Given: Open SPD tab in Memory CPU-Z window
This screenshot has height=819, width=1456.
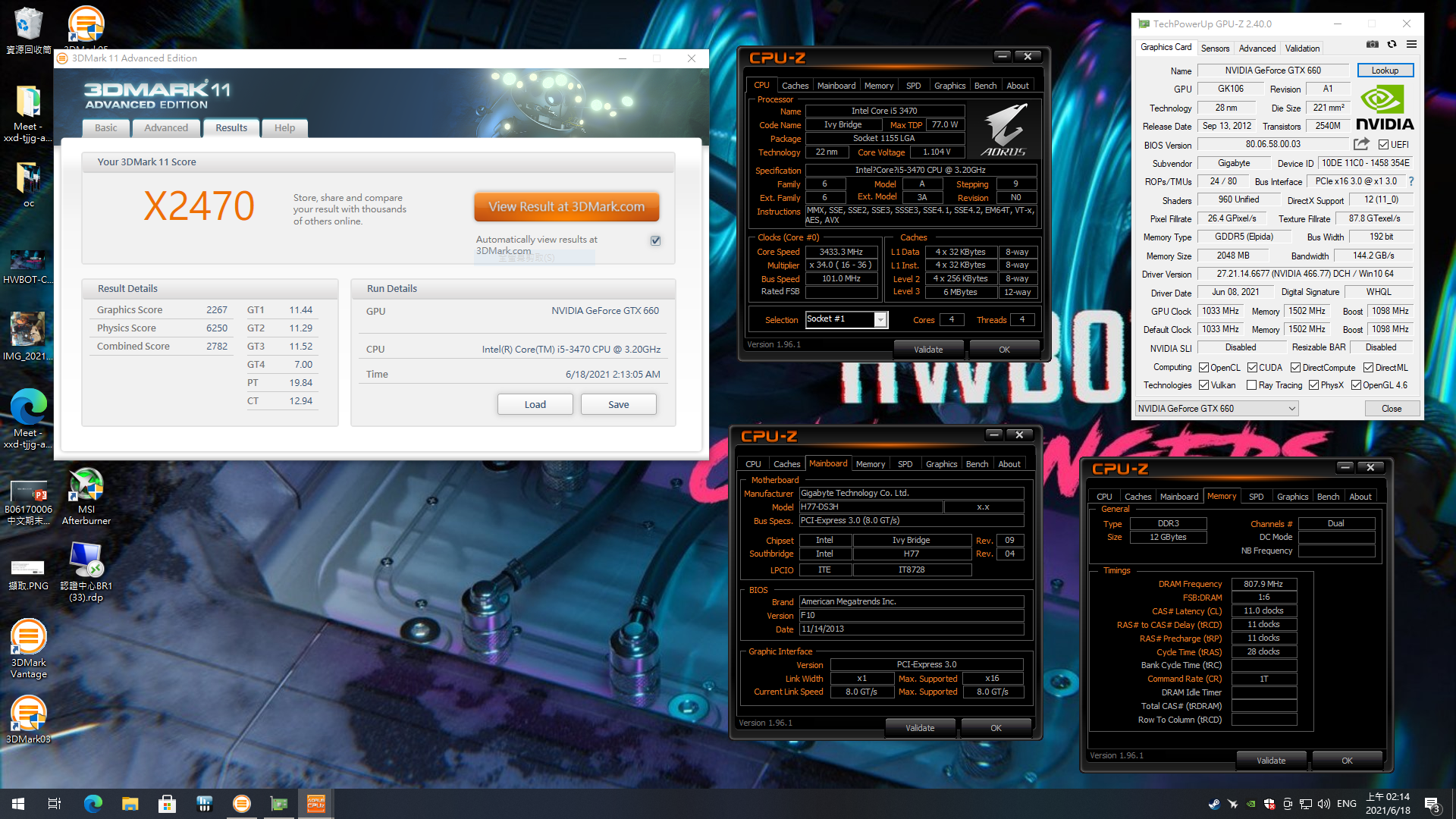Looking at the screenshot, I should (1256, 497).
